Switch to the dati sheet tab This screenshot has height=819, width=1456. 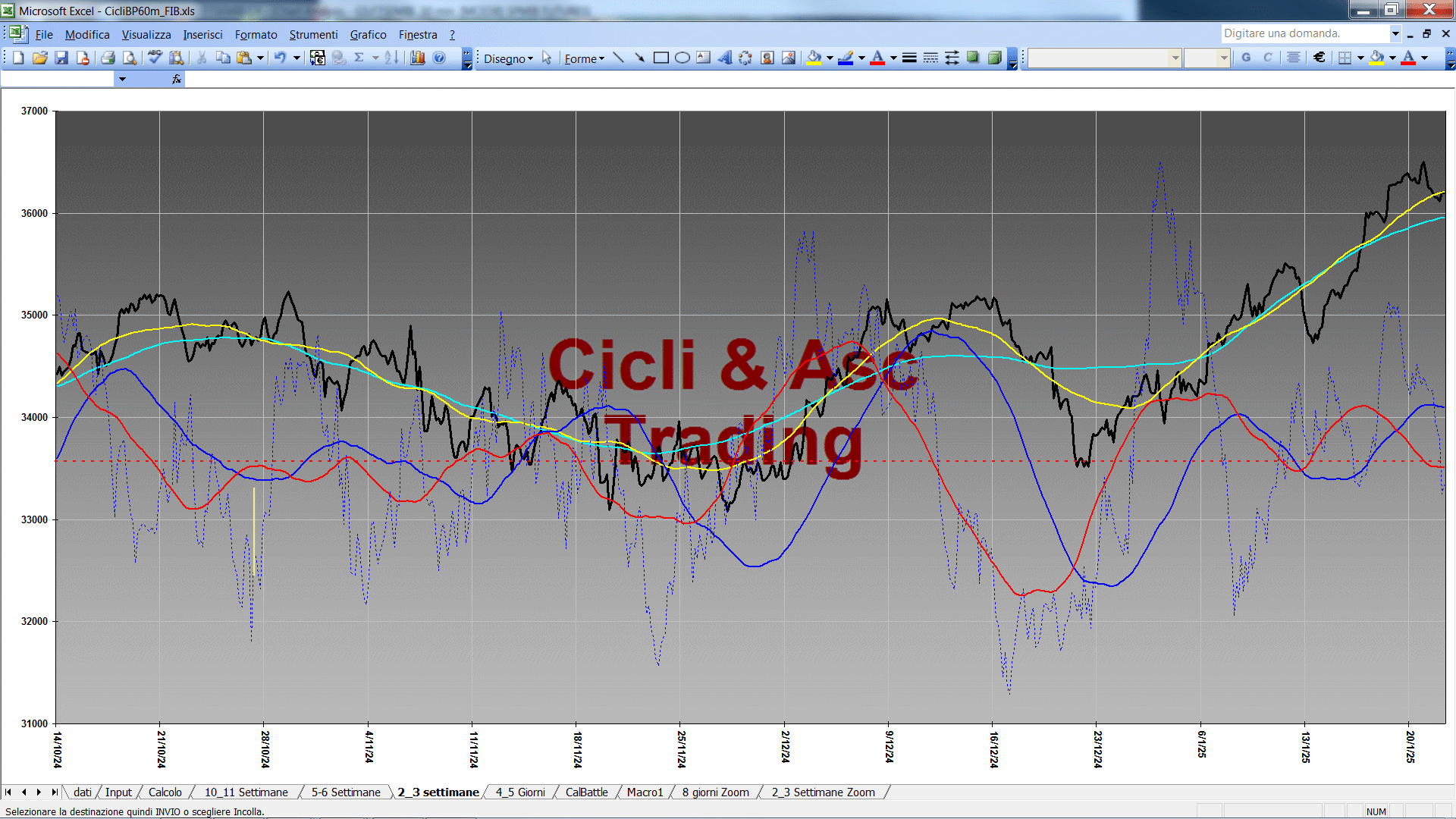82,792
